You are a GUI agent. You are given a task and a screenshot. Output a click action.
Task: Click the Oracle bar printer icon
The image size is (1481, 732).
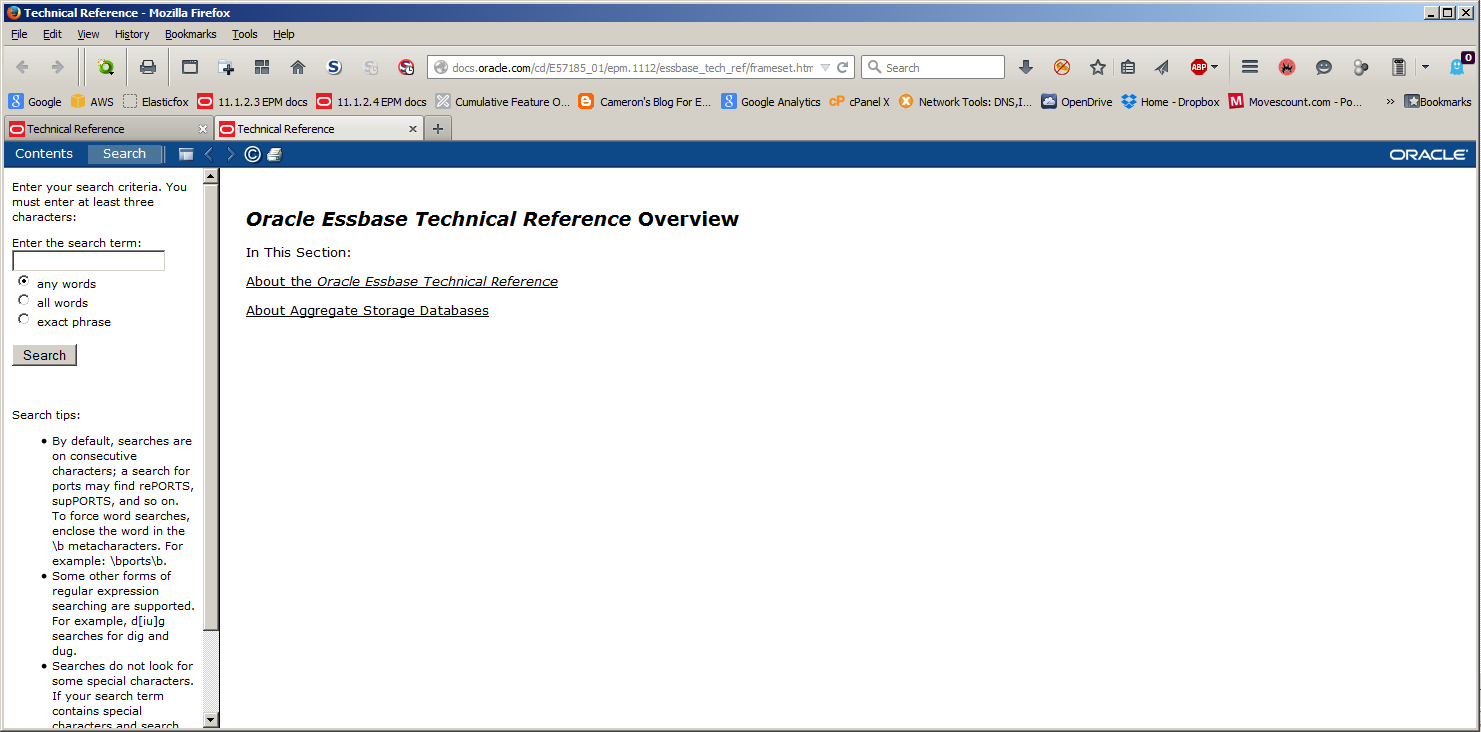(x=275, y=154)
